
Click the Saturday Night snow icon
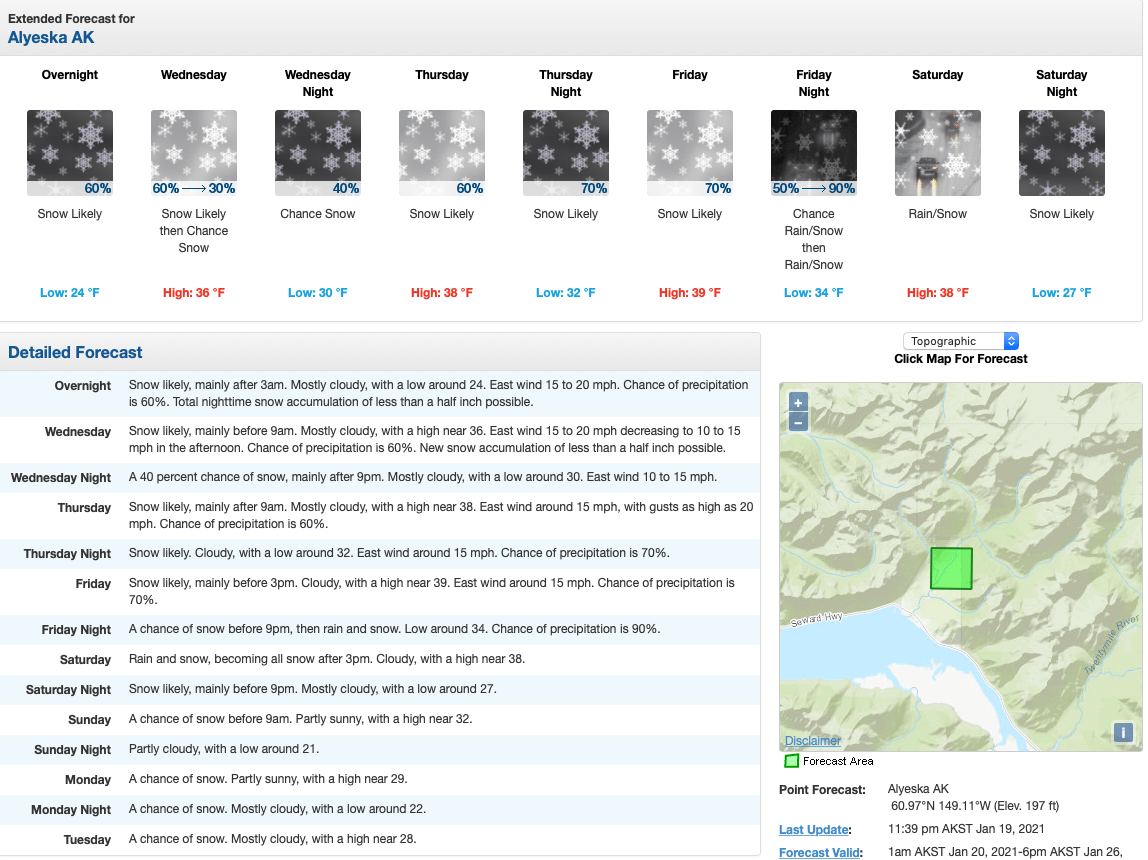click(1062, 152)
